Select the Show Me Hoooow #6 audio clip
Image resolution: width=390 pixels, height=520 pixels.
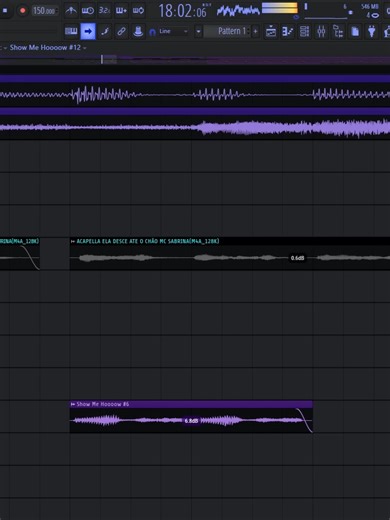tap(191, 417)
